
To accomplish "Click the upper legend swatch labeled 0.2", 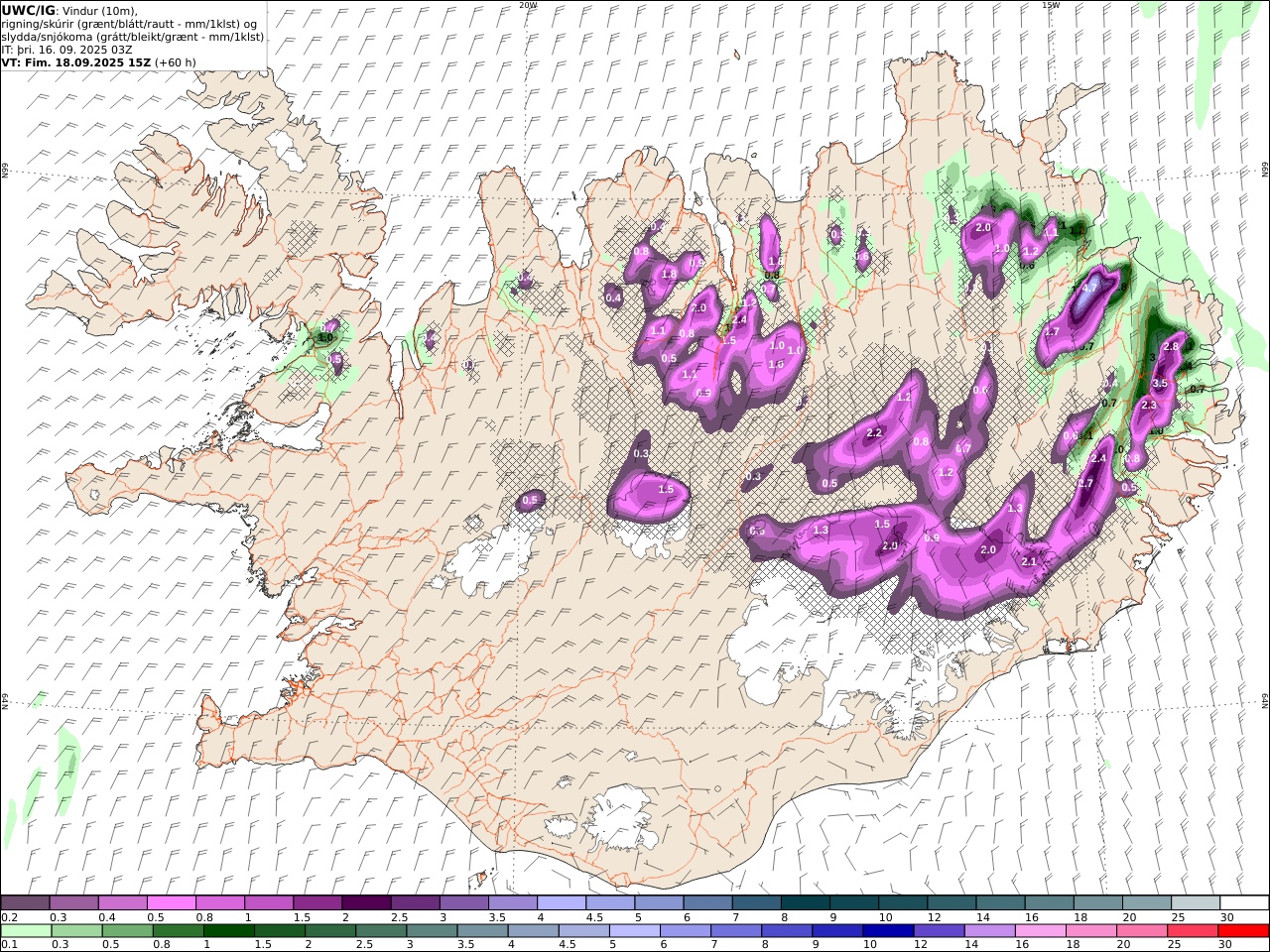I will pyautogui.click(x=26, y=902).
